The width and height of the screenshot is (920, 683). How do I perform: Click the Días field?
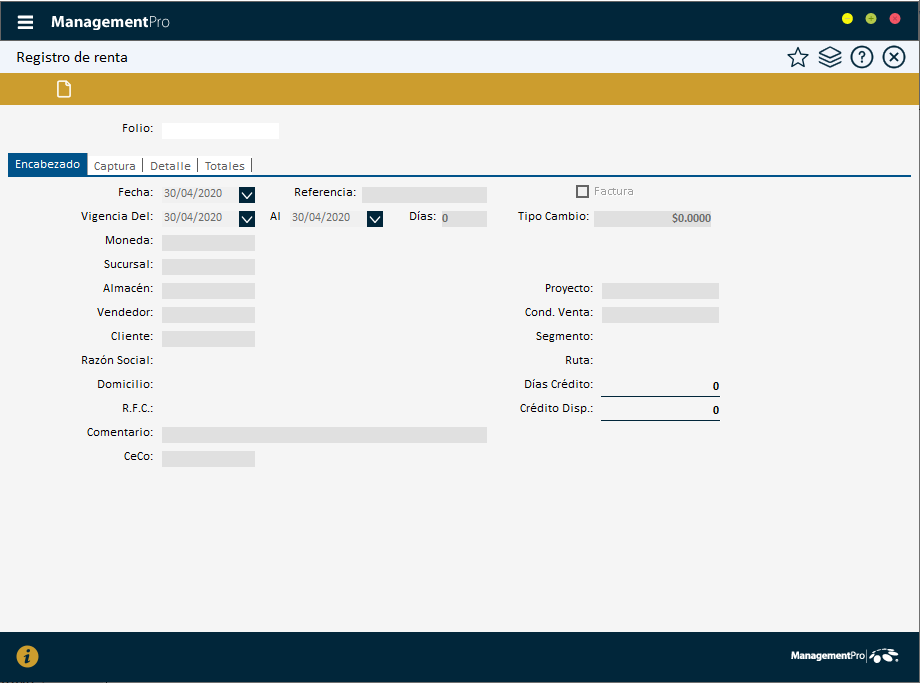pos(464,219)
